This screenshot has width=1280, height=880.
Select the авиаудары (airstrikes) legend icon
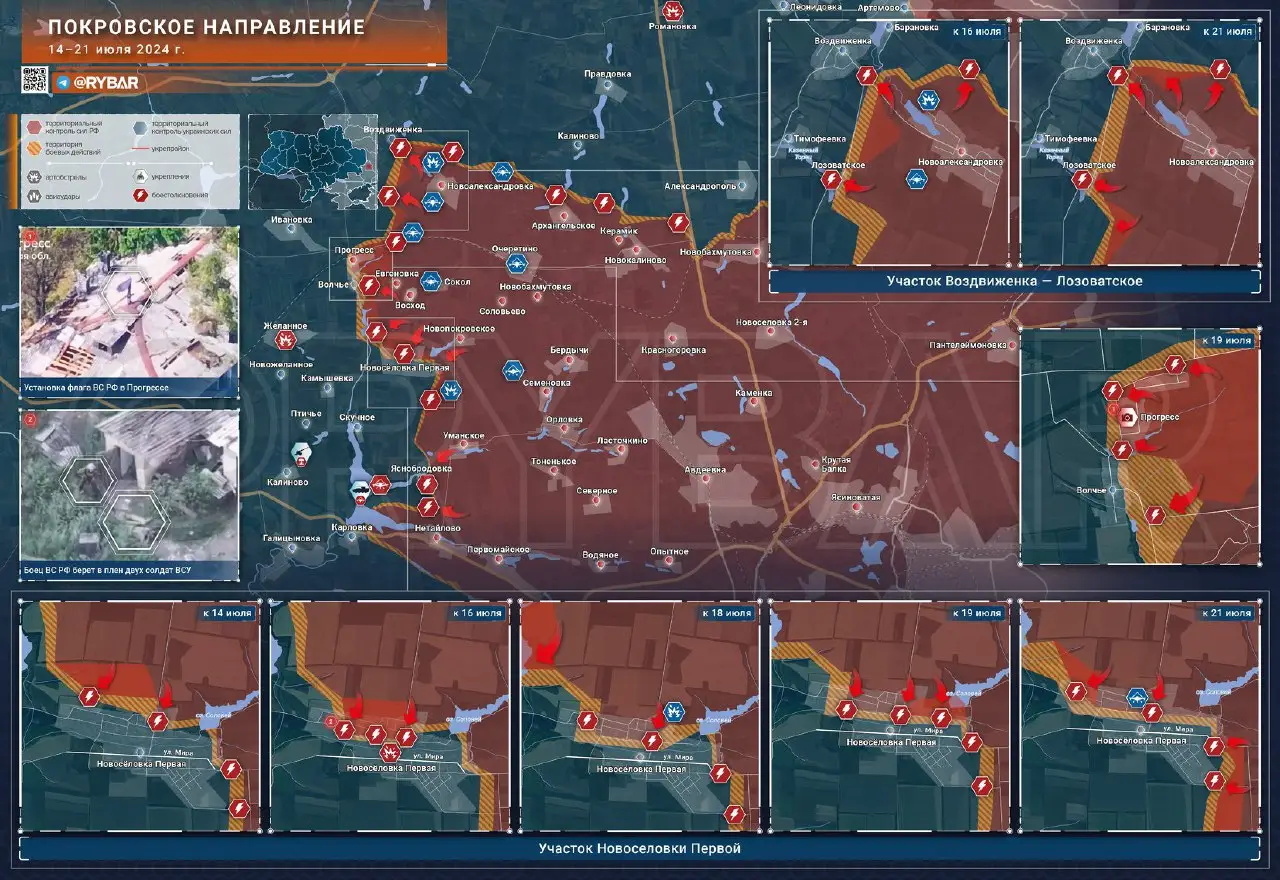pos(33,196)
